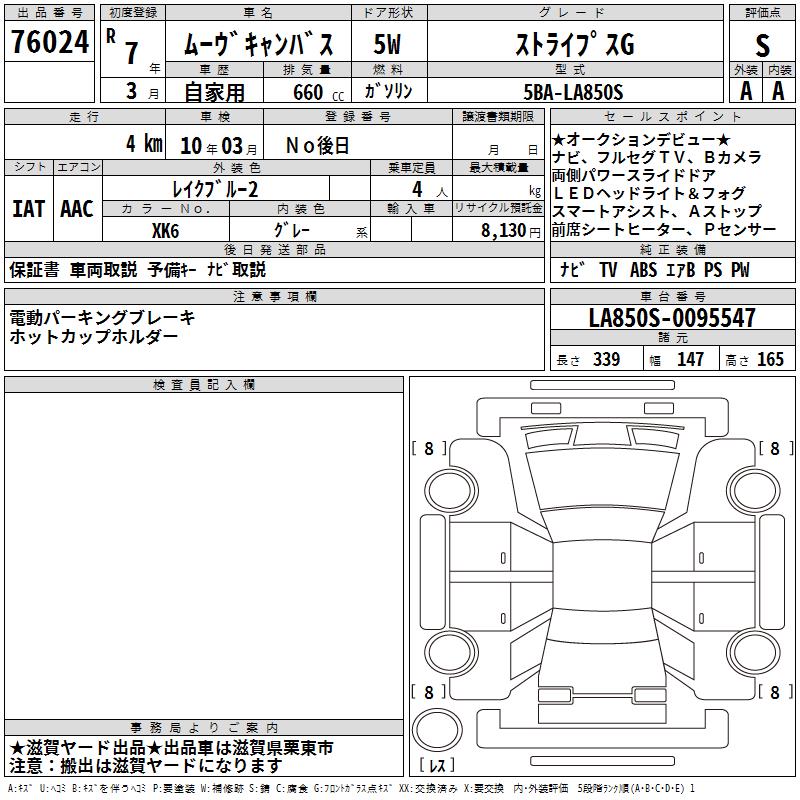This screenshot has width=800, height=800.
Task: Click genuine equipment ABS
Action: 643,270
